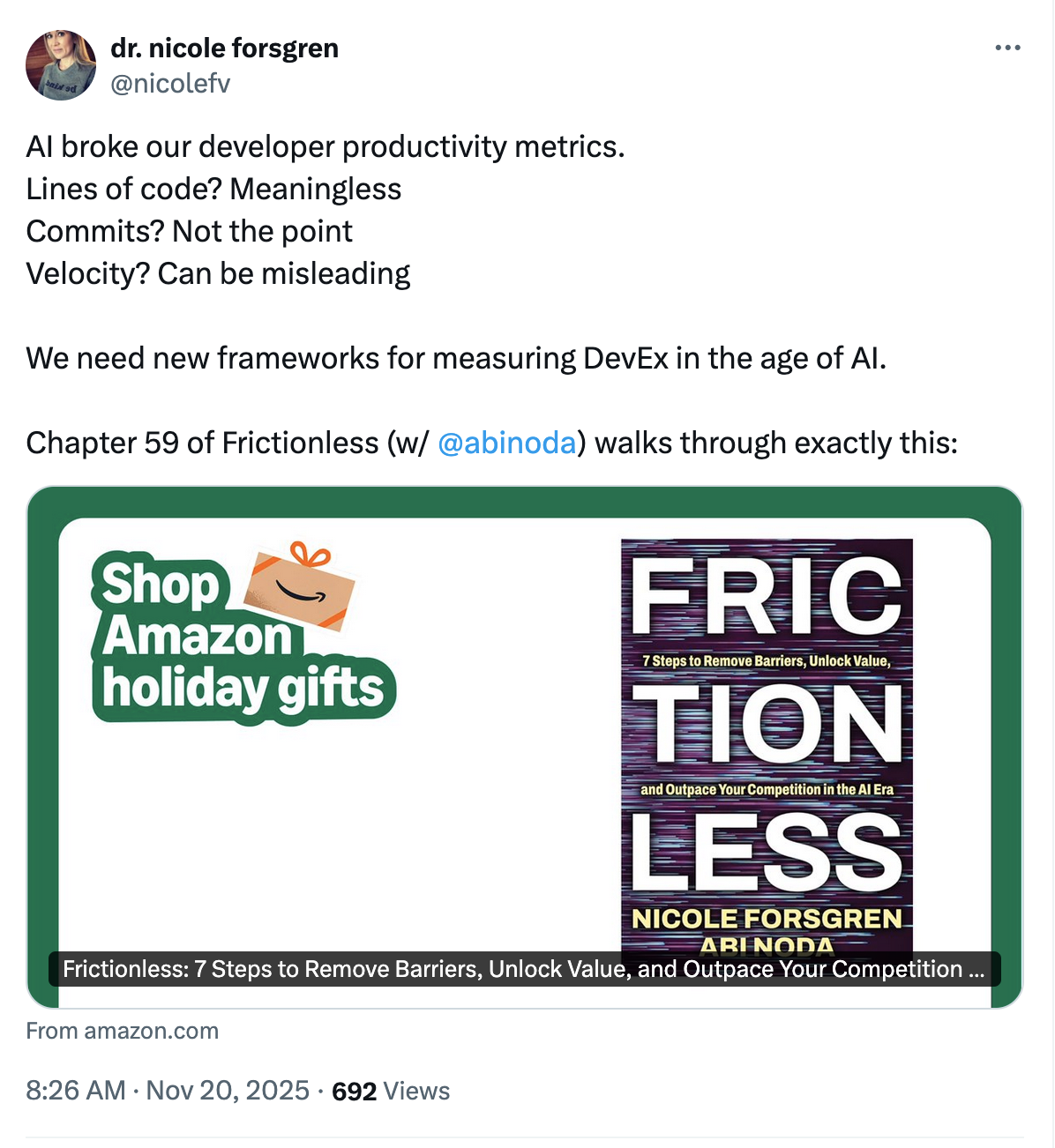Screen dimensions: 1055x1148
Task: Follow the From amazon.com source link
Action: point(122,1031)
